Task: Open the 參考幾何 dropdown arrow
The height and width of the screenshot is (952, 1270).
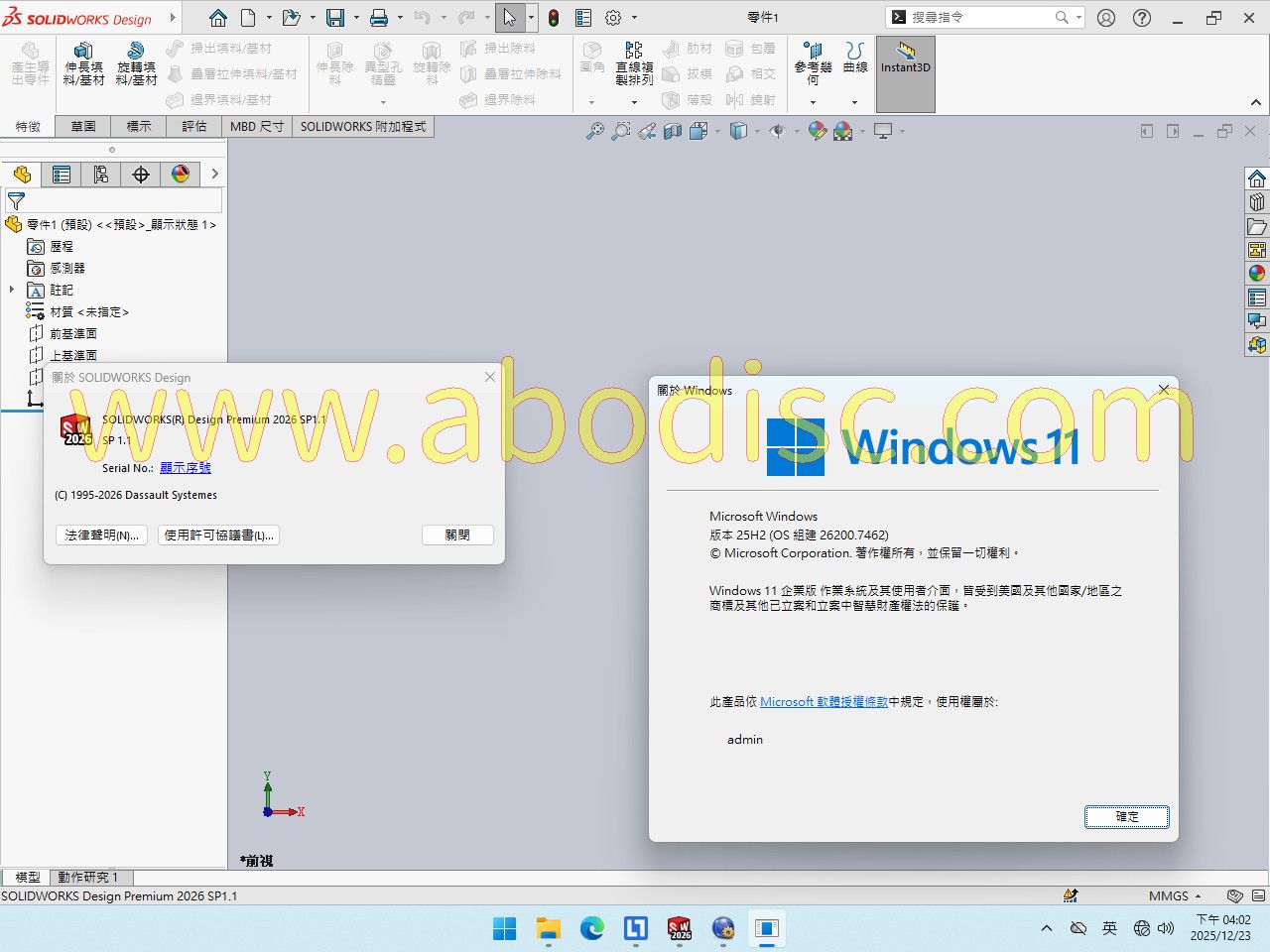Action: point(813,102)
